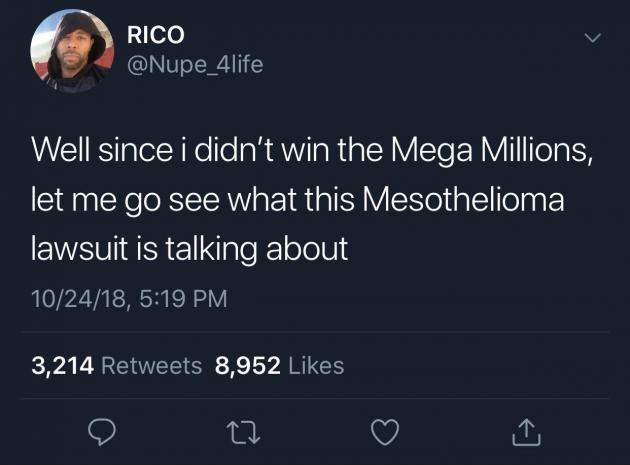The image size is (630, 465).
Task: Click the 3,214 retweet count number
Action: tap(62, 366)
